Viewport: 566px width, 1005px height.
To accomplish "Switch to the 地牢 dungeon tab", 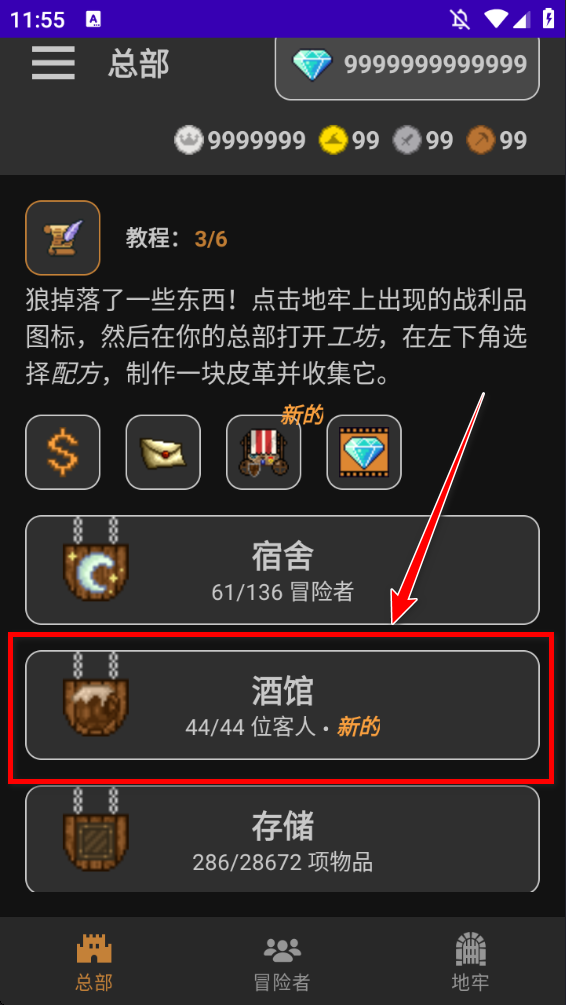I will (x=470, y=961).
